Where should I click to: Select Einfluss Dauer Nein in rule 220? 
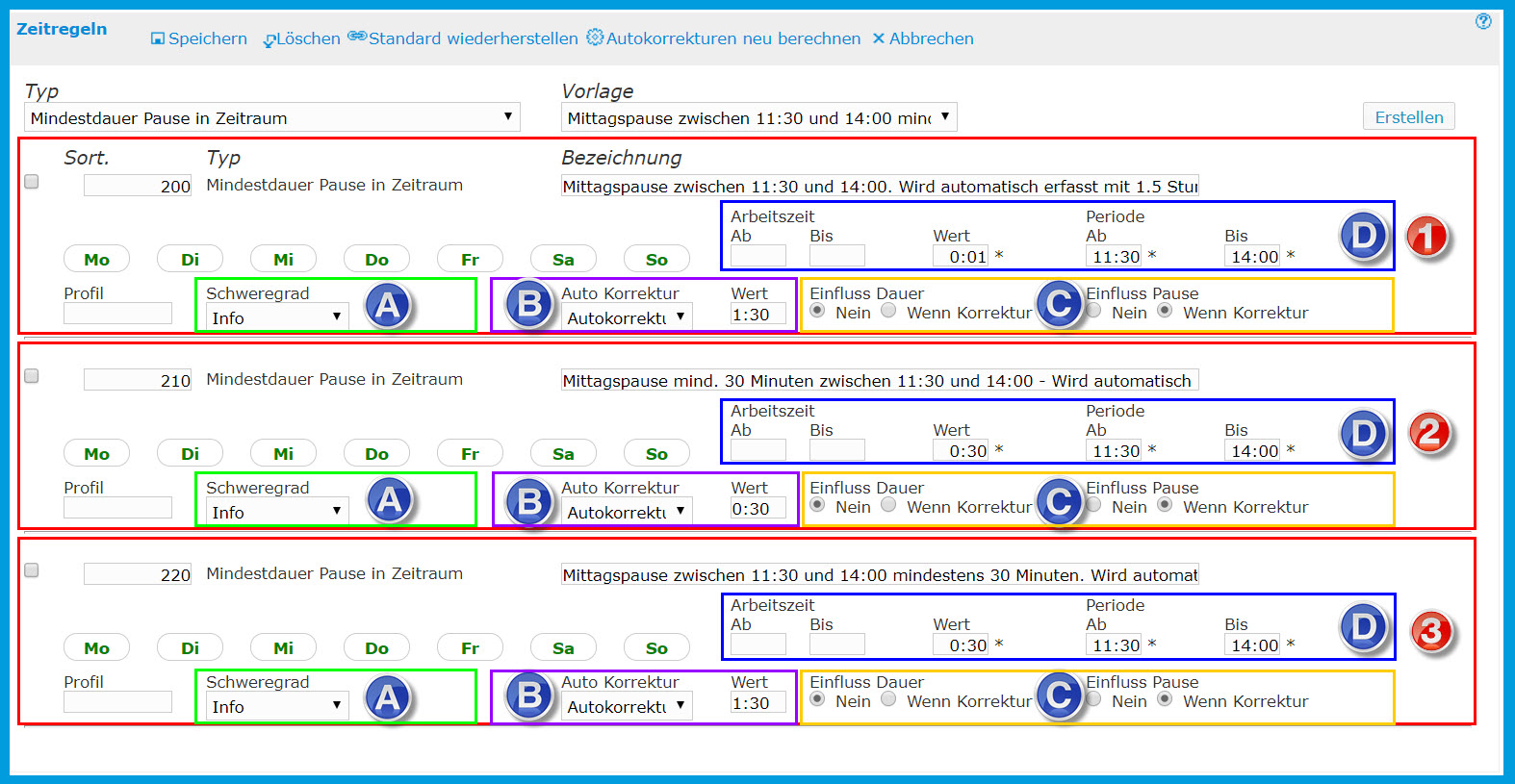[817, 699]
